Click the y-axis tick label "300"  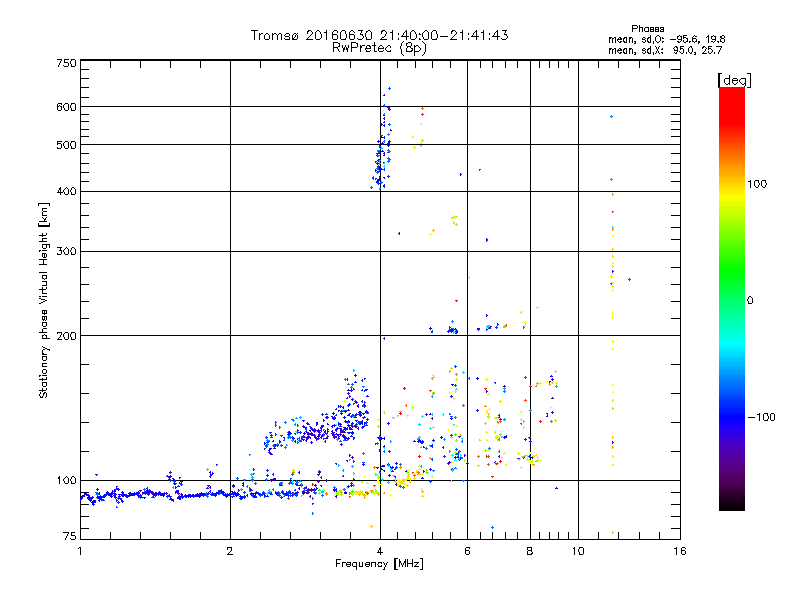point(67,251)
